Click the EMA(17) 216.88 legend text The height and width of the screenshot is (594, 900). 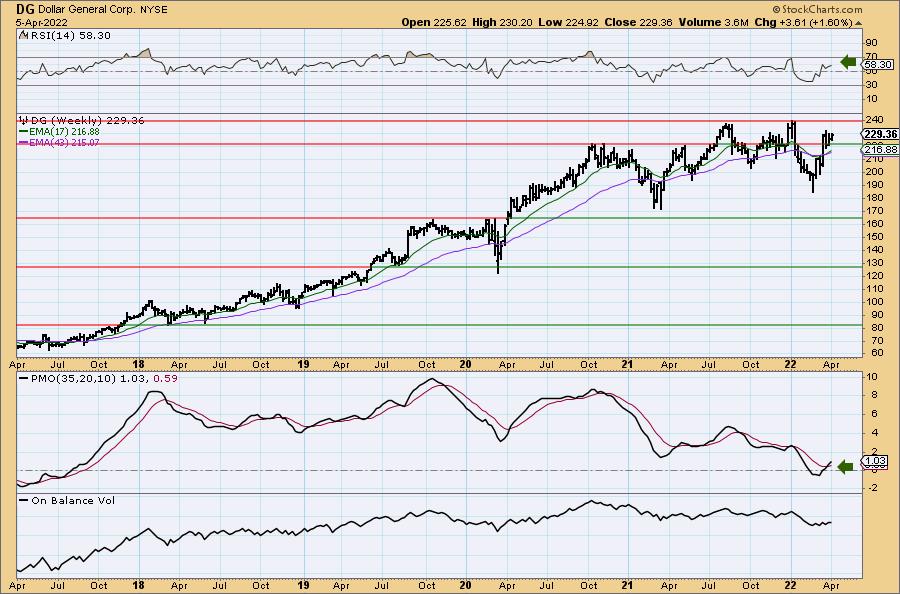pyautogui.click(x=64, y=131)
